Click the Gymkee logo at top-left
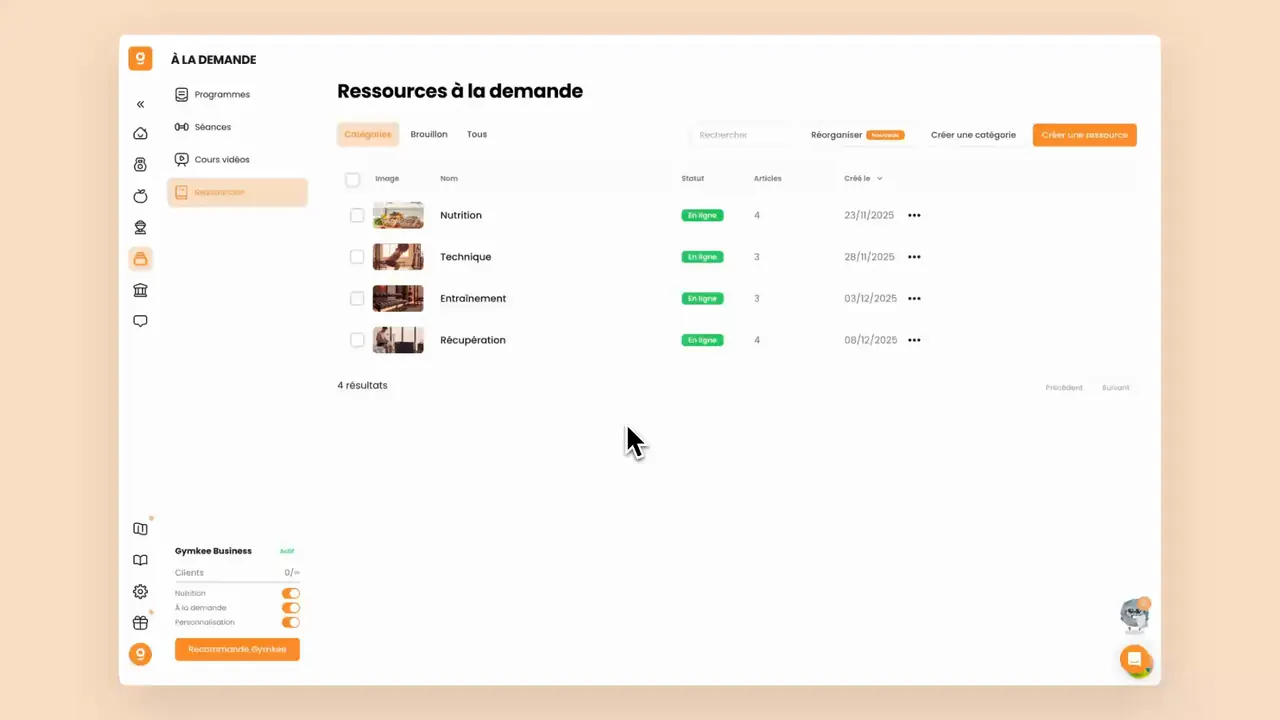Viewport: 1280px width, 720px height. pyautogui.click(x=140, y=59)
